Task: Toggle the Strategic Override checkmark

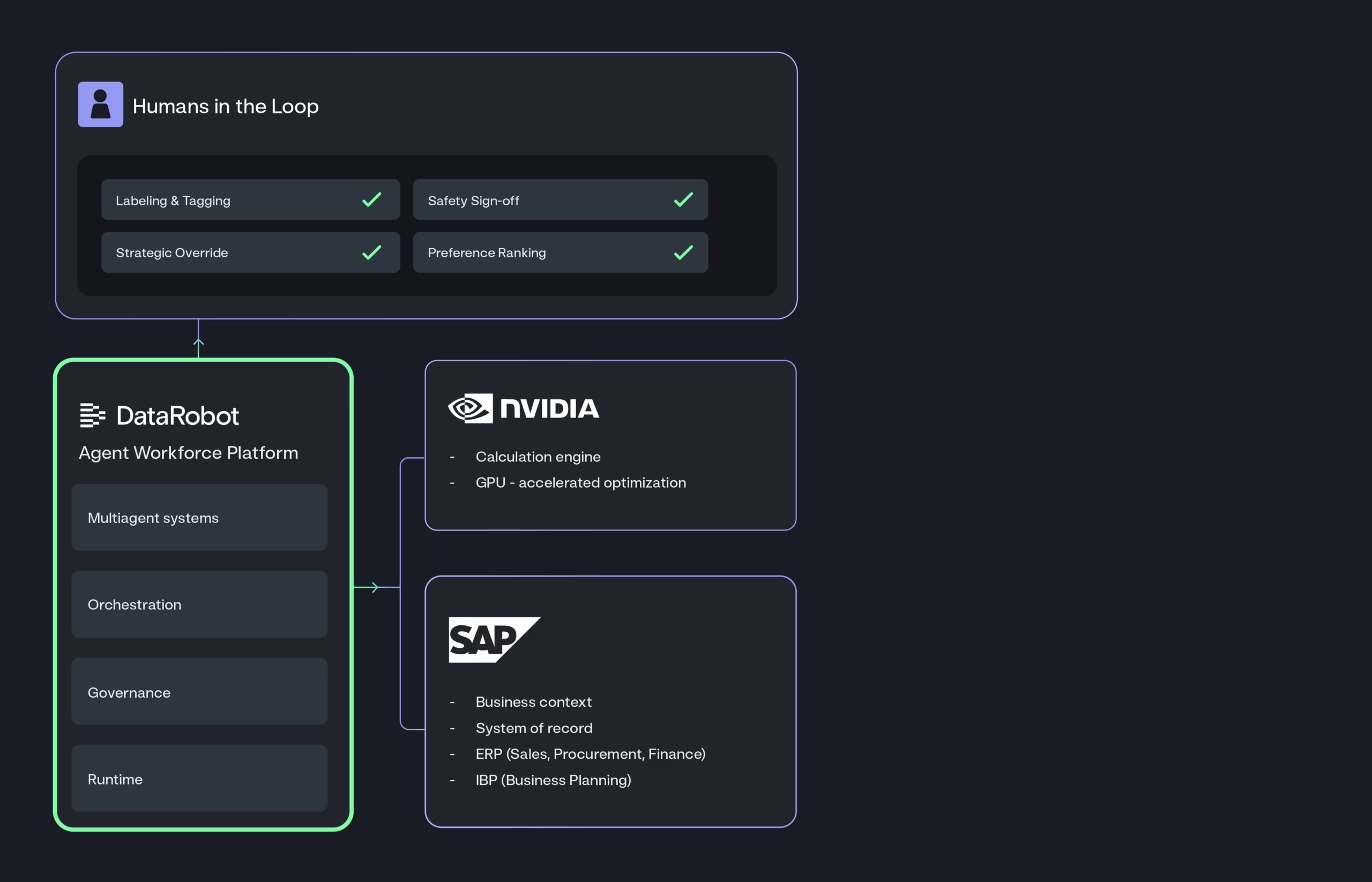Action: (x=372, y=252)
